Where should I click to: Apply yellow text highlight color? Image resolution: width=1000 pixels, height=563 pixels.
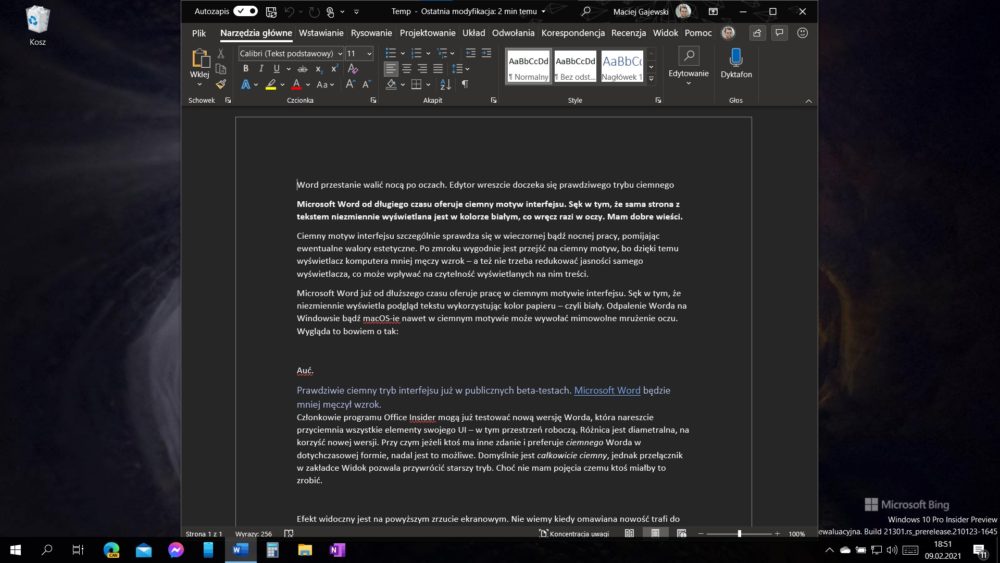[271, 84]
